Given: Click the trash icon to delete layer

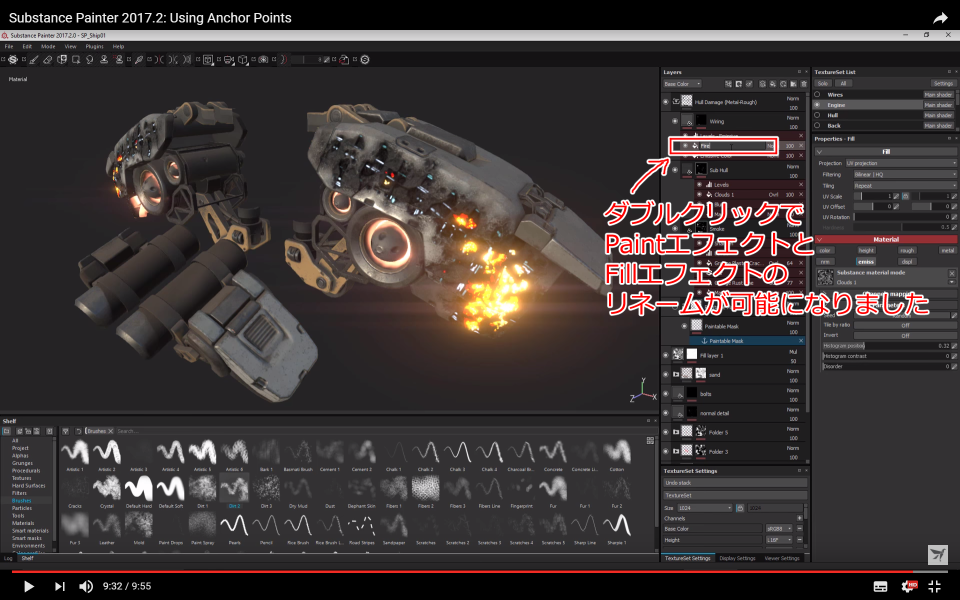Looking at the screenshot, I should click(x=803, y=84).
